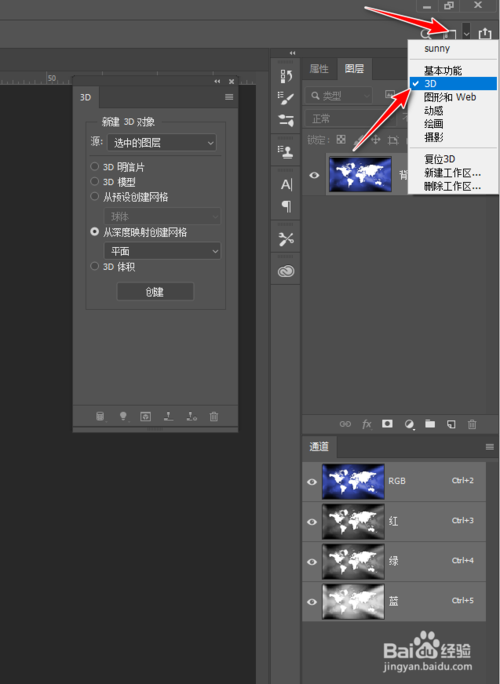Screen dimensions: 500x684
Task: Open the Paragraph panel icon
Action: [286, 206]
